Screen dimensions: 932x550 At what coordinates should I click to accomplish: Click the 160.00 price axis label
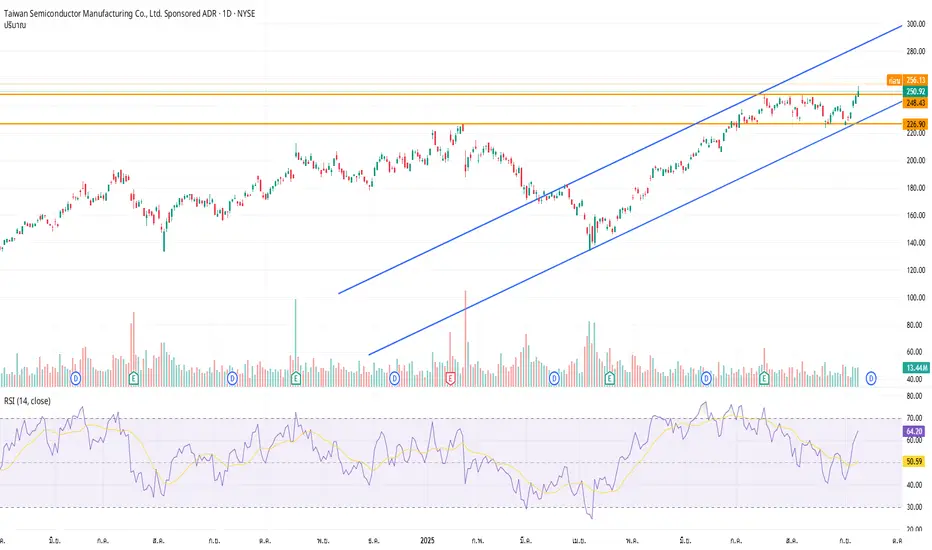tap(915, 215)
